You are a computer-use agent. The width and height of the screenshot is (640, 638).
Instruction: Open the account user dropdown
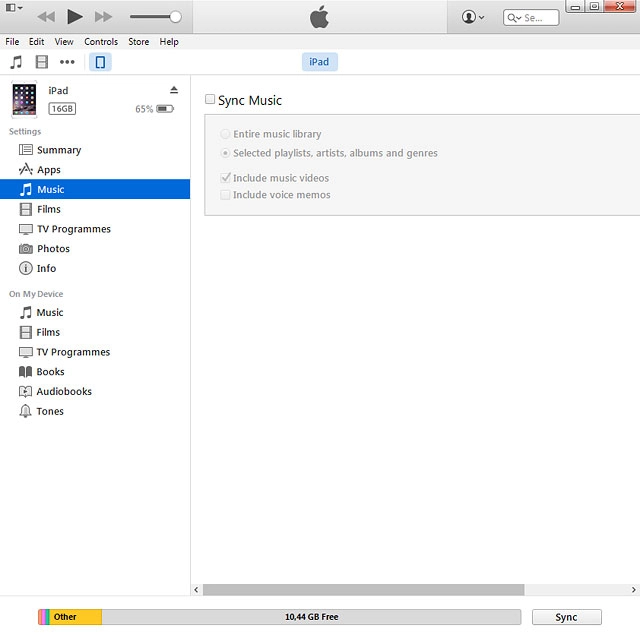click(x=473, y=17)
